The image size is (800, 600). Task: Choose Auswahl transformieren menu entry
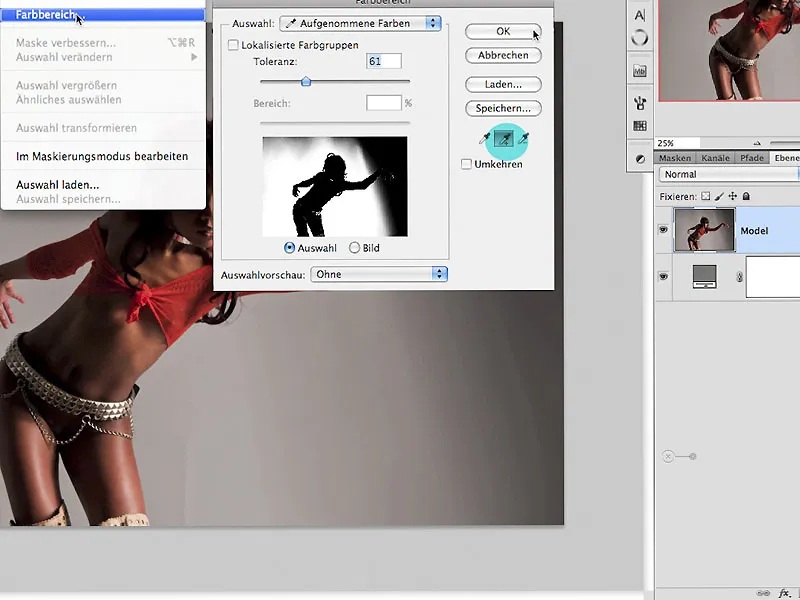103,128
